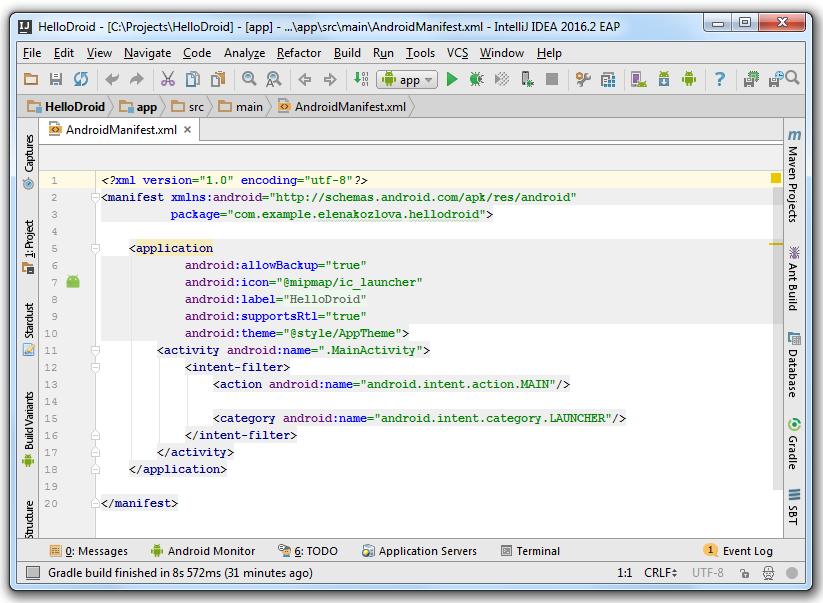Click the Undo arrow icon

(111, 79)
